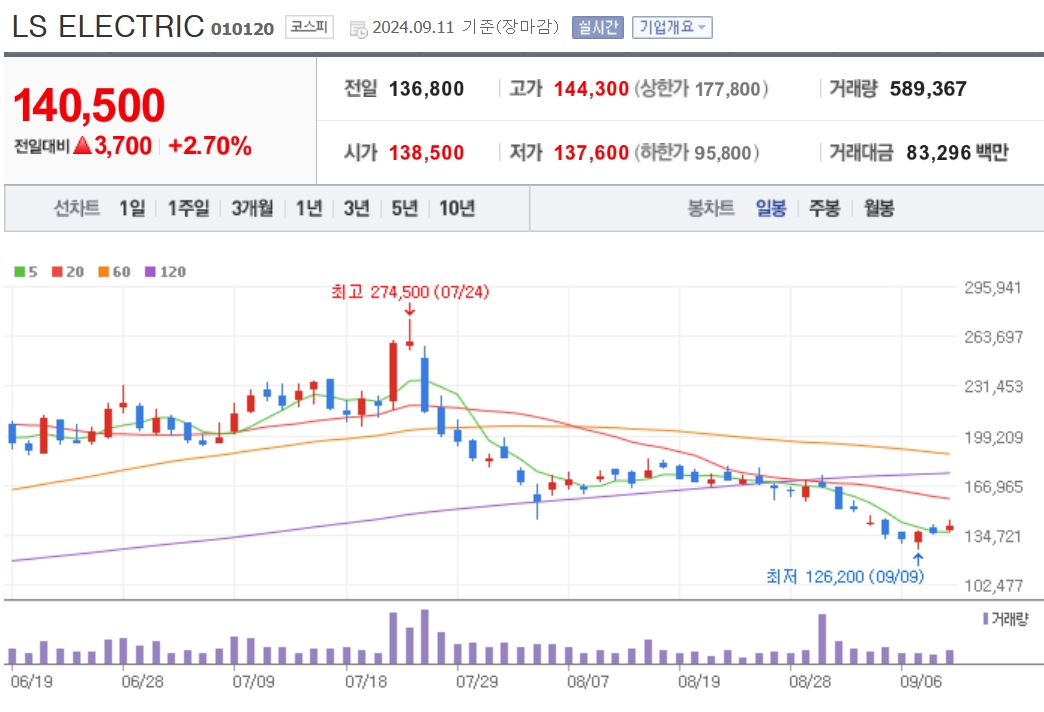Click the 07/18 date axis label
This screenshot has height=712, width=1044.
[366, 681]
